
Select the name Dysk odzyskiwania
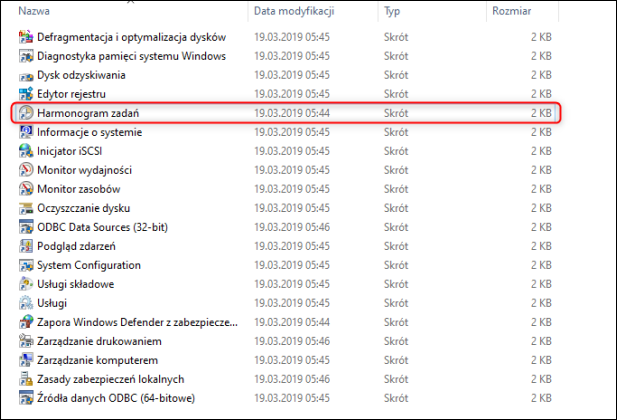(81, 75)
